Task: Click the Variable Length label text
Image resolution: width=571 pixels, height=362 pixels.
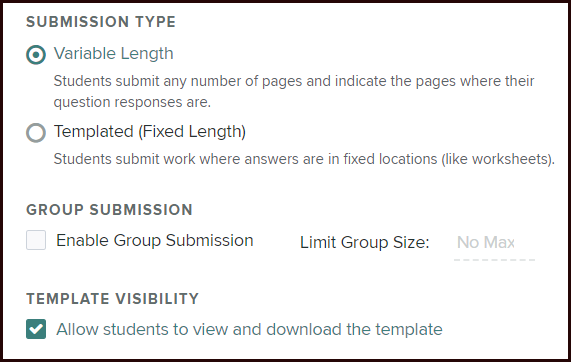Action: tap(114, 54)
